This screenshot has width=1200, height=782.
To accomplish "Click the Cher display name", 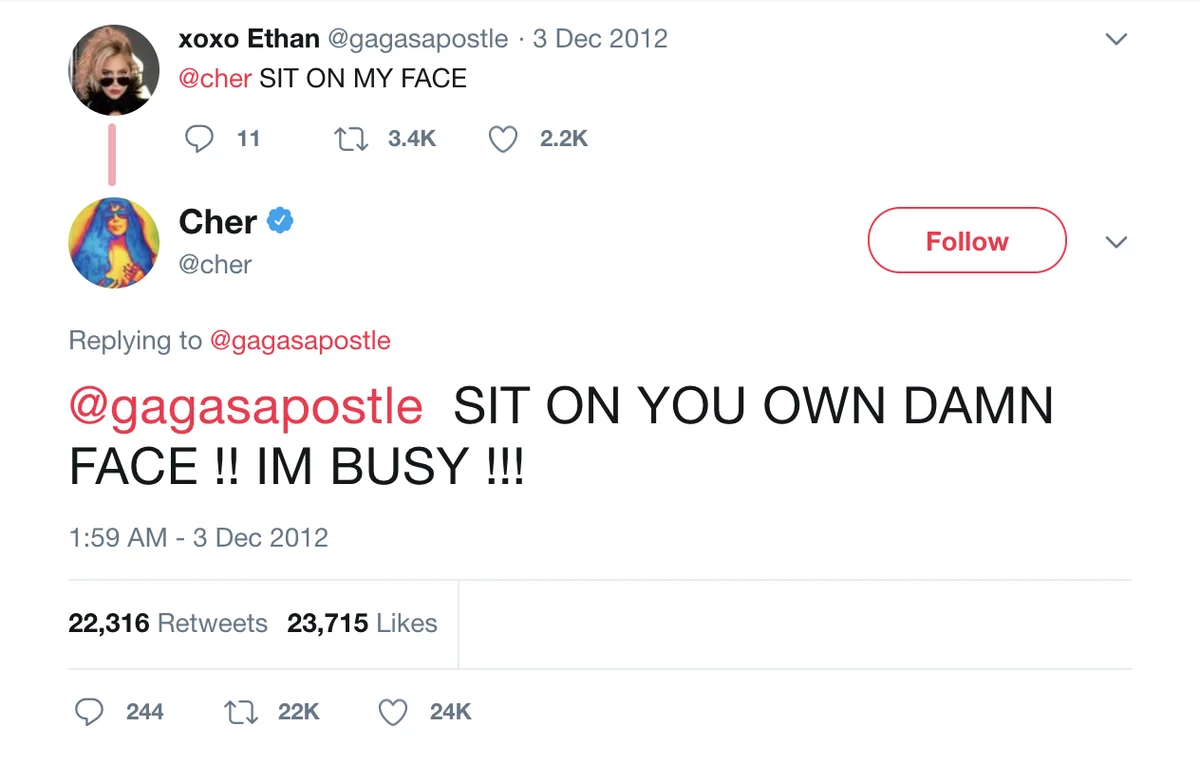I will click(x=218, y=221).
